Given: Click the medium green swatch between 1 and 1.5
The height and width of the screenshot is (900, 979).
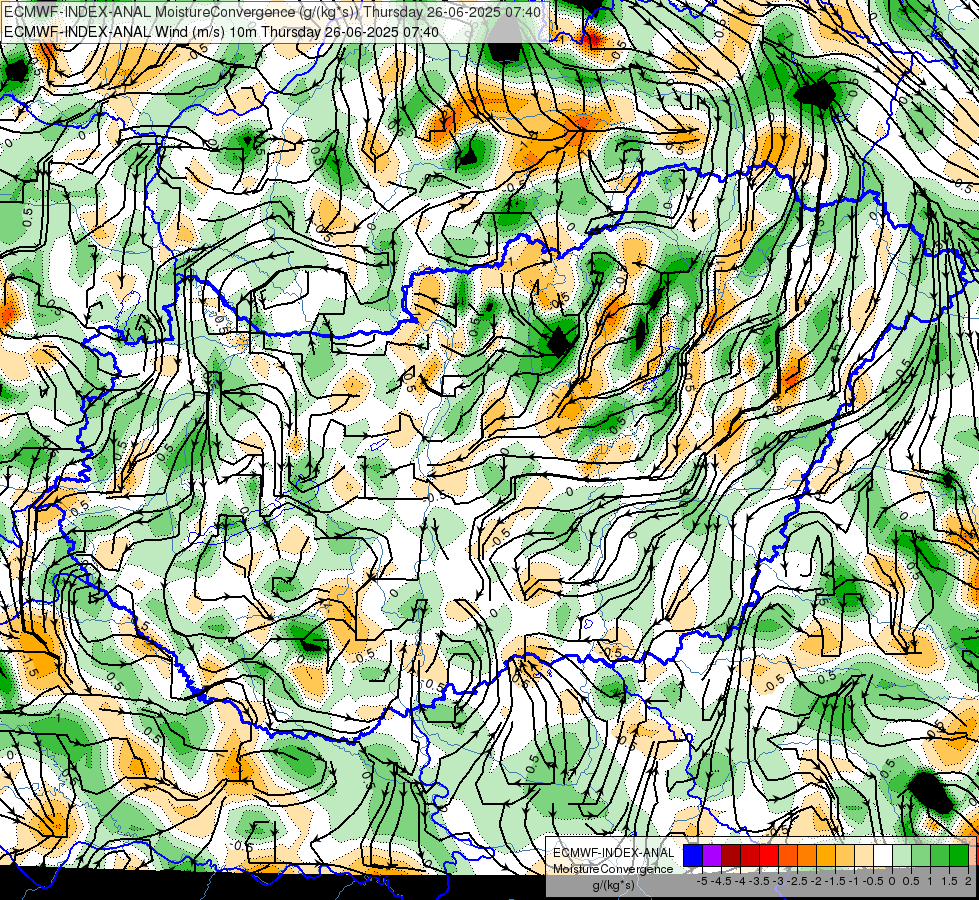Looking at the screenshot, I should pos(940,855).
